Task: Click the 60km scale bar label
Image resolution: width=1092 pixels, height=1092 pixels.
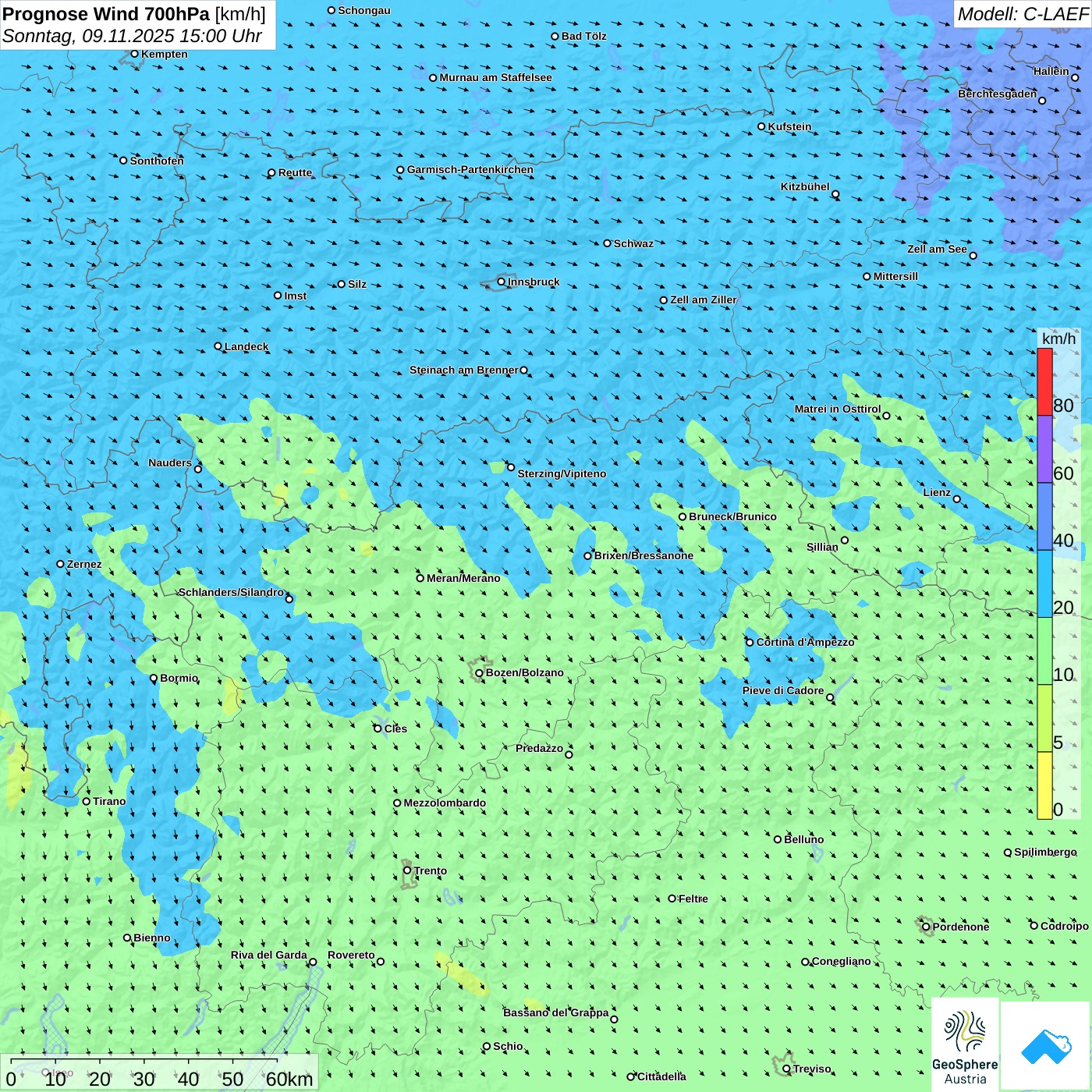Action: 289,1079
